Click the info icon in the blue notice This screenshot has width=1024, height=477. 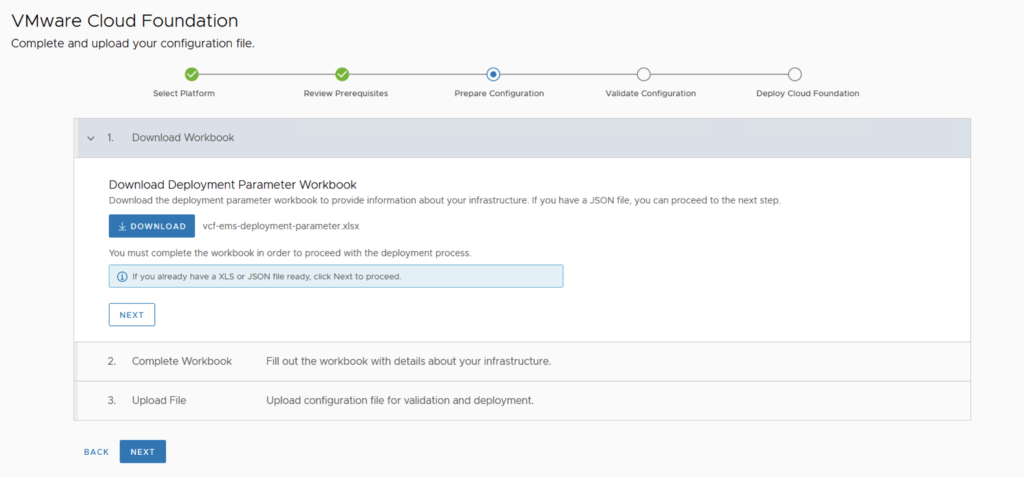(122, 276)
